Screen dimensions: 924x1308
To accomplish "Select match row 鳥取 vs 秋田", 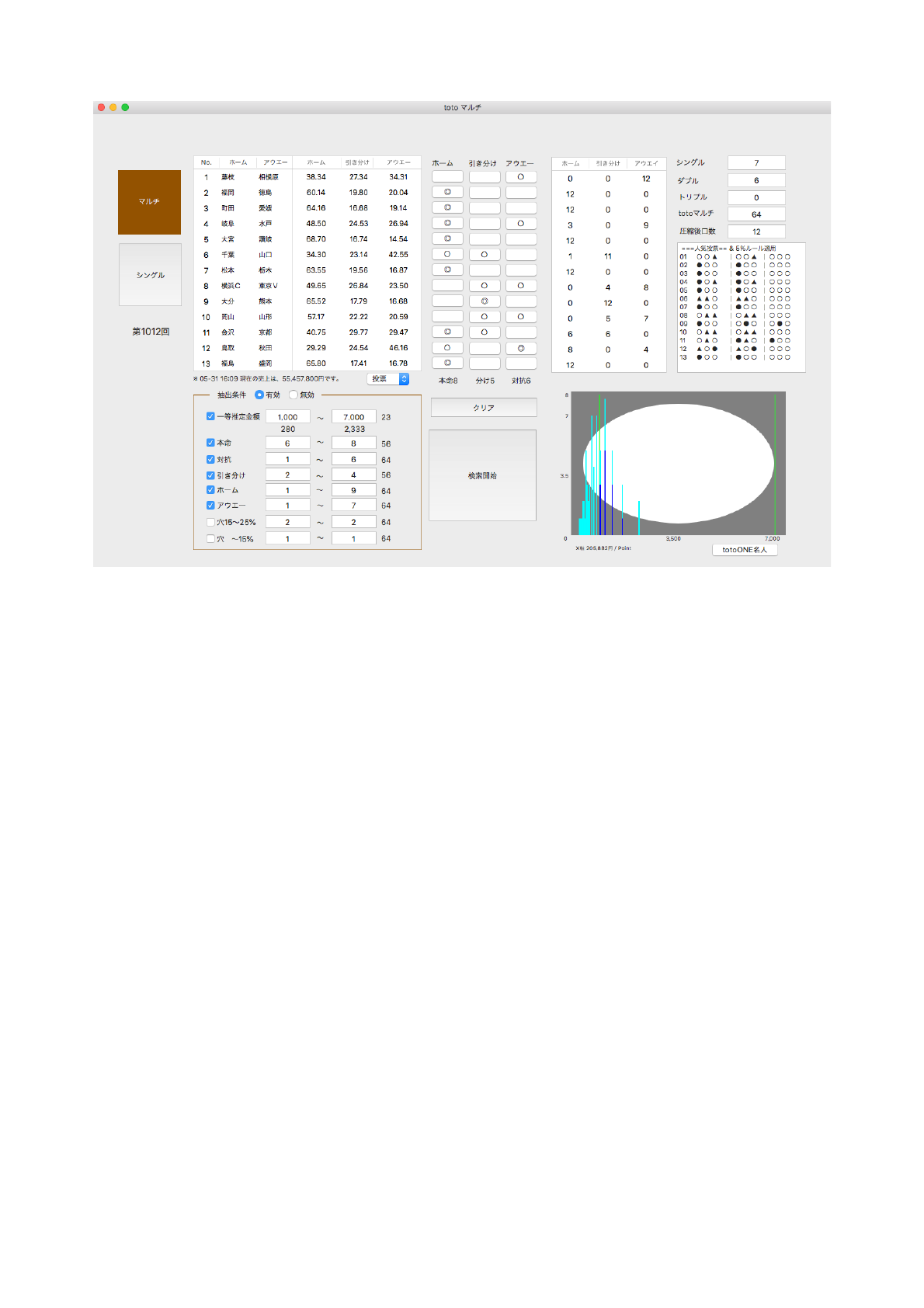I will (x=307, y=348).
